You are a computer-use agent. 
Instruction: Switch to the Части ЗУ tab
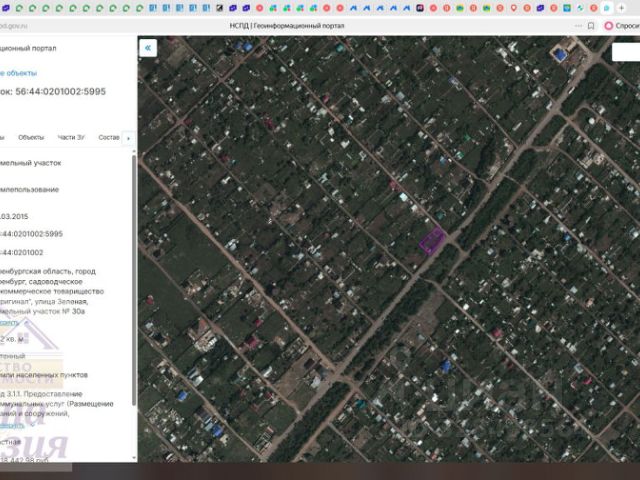71,137
